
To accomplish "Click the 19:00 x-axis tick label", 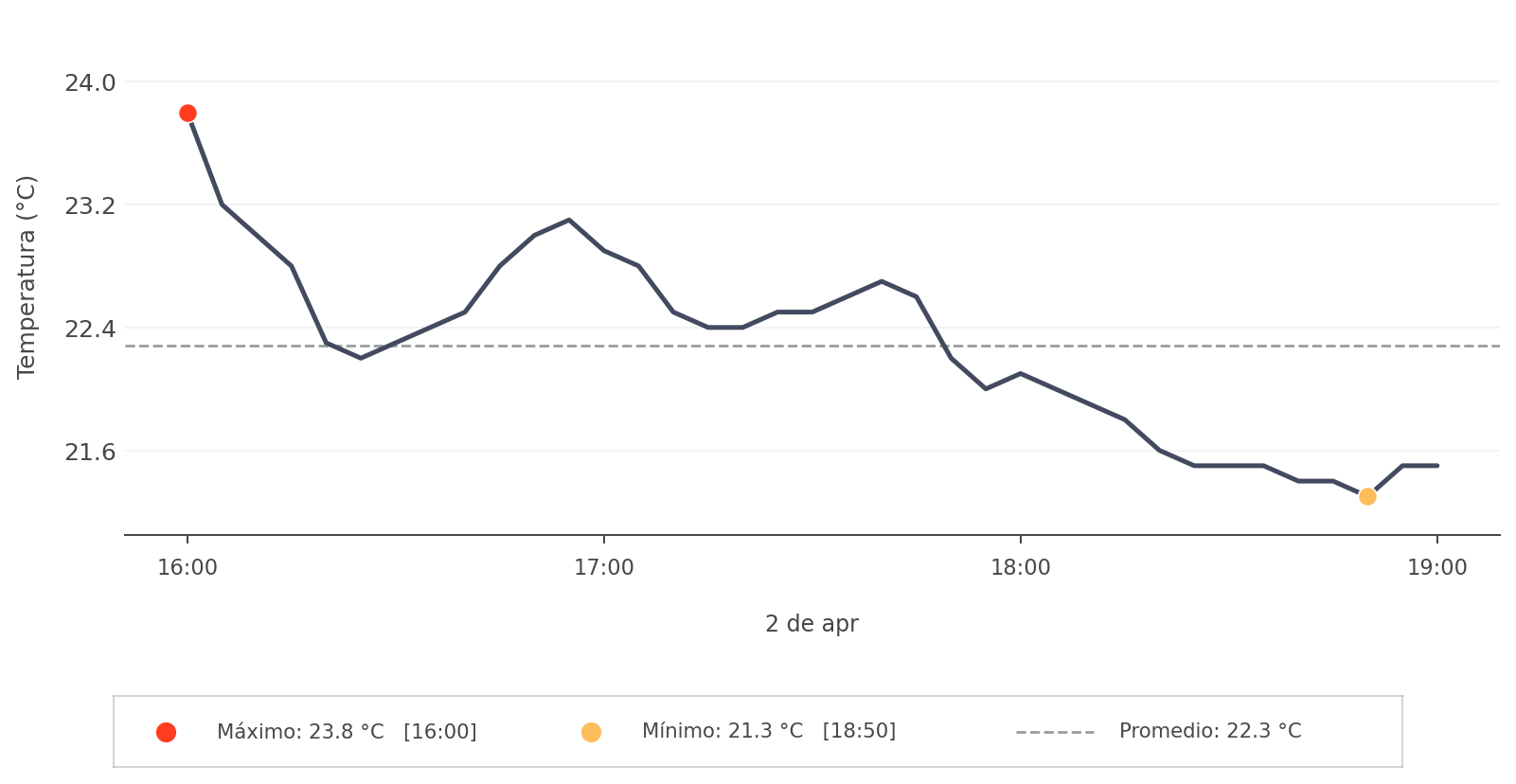I will click(x=1436, y=568).
